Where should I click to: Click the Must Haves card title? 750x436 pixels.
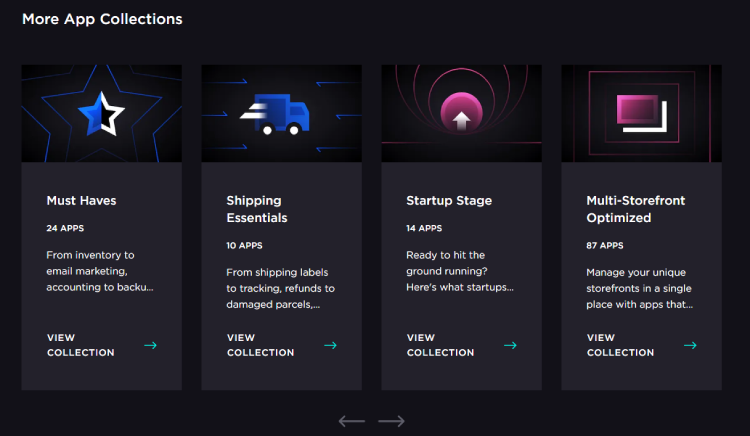tap(81, 200)
